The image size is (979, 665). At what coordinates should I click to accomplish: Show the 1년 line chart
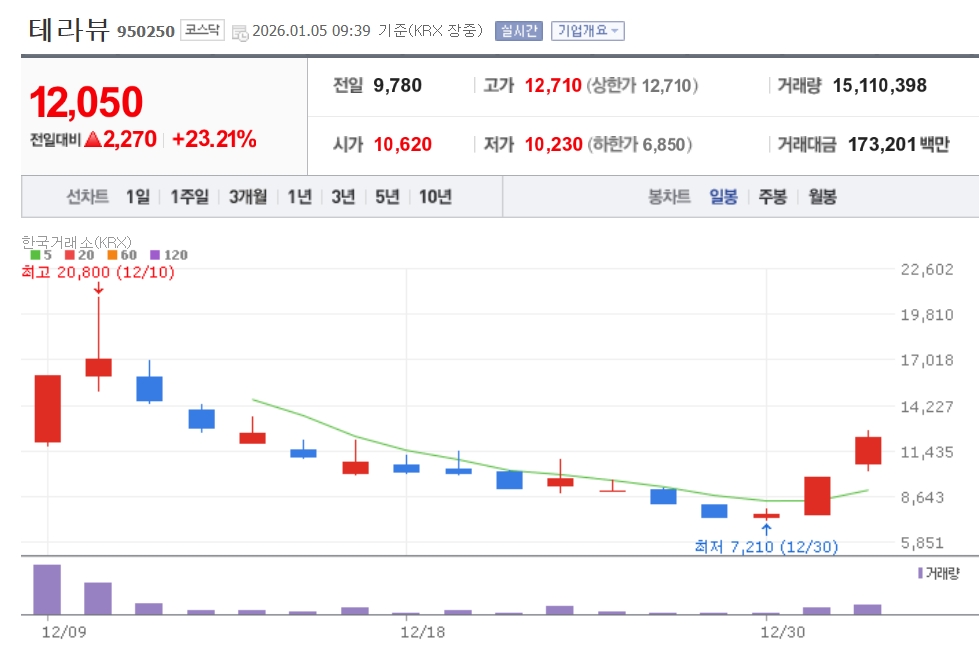point(299,197)
